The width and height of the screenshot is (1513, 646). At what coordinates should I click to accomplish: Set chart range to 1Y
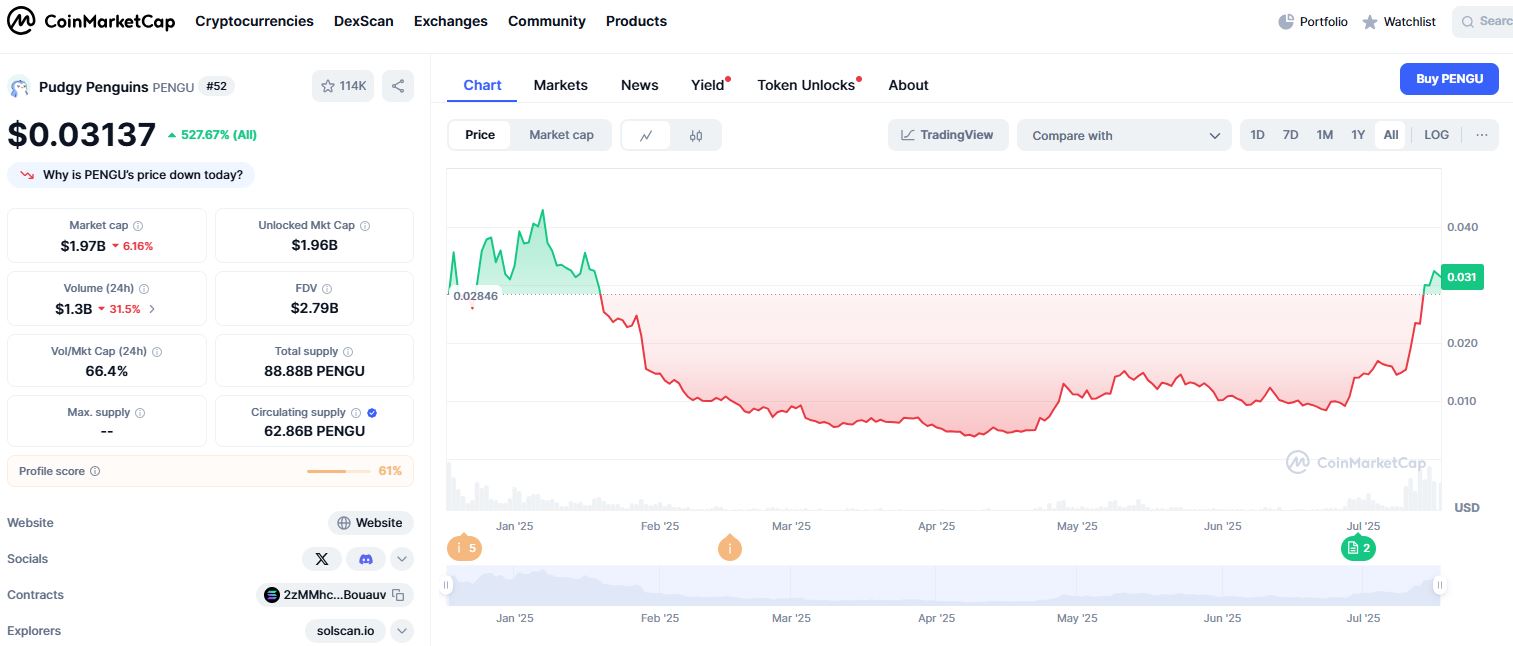pyautogui.click(x=1358, y=135)
